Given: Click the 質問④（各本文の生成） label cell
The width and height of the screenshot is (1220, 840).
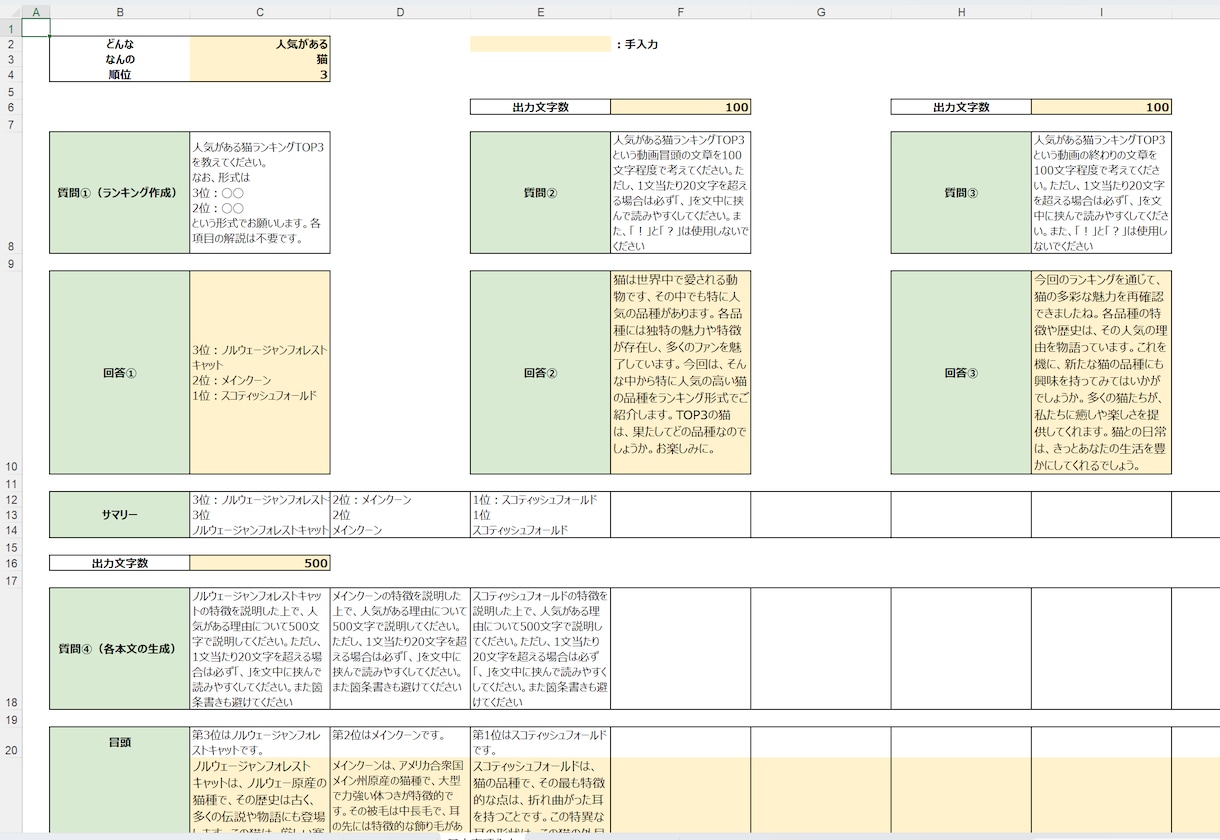Looking at the screenshot, I should coord(120,648).
